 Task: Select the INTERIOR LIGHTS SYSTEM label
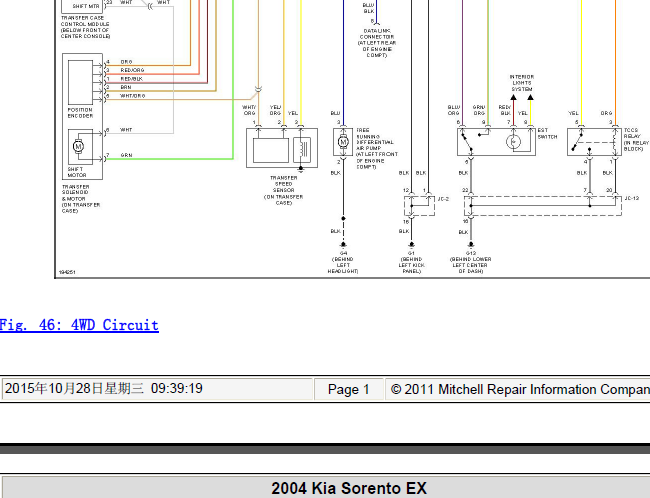pos(521,83)
